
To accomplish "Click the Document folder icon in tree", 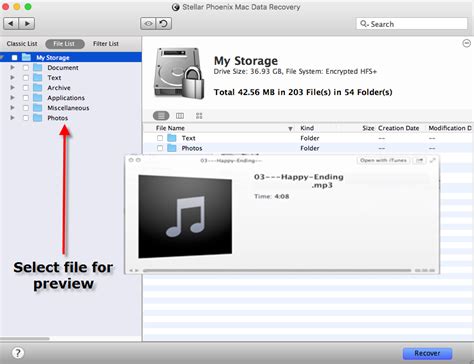I will [x=38, y=68].
